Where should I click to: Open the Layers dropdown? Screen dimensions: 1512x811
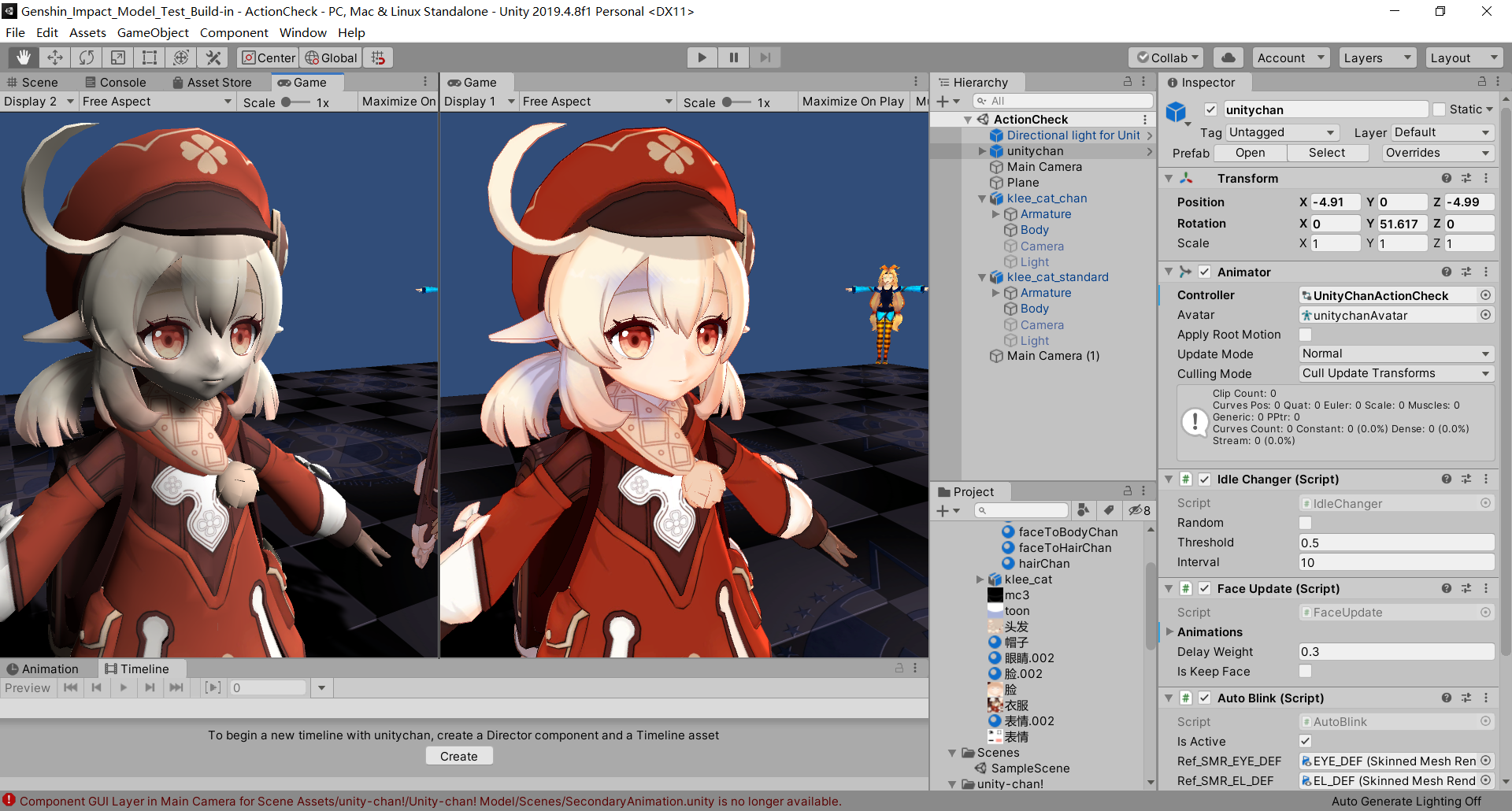[x=1377, y=57]
